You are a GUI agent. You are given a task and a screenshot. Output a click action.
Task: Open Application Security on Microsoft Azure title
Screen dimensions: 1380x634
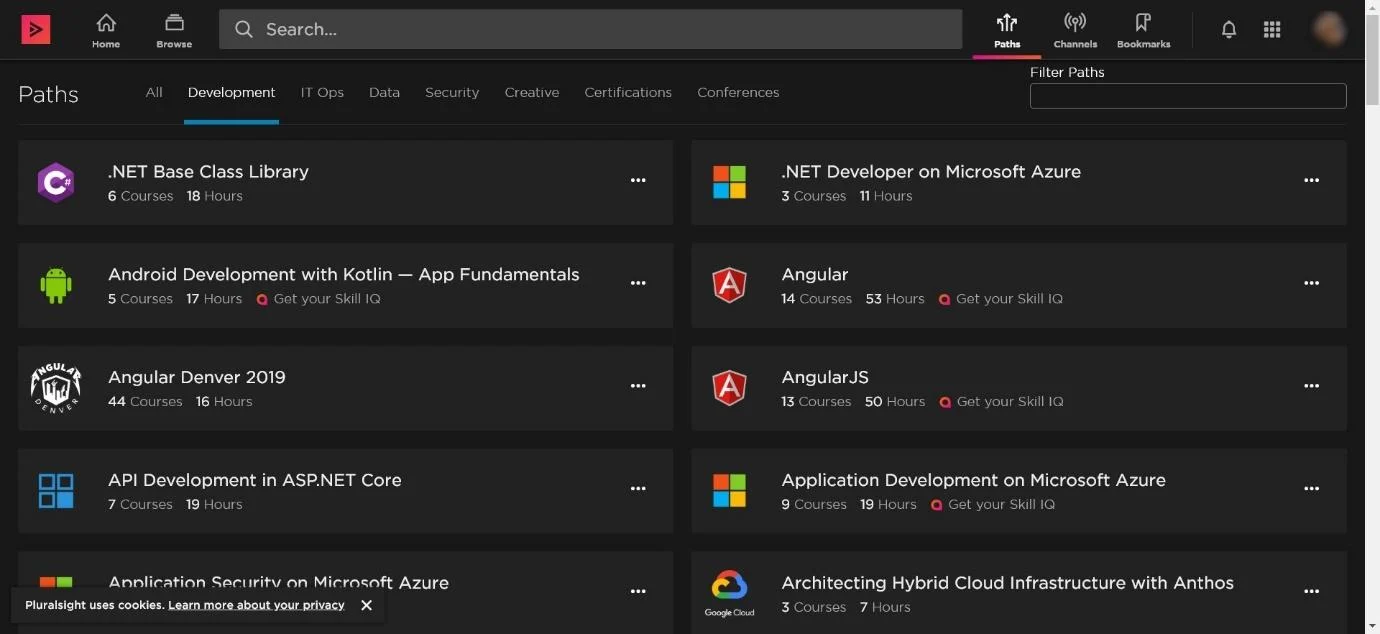tap(278, 582)
